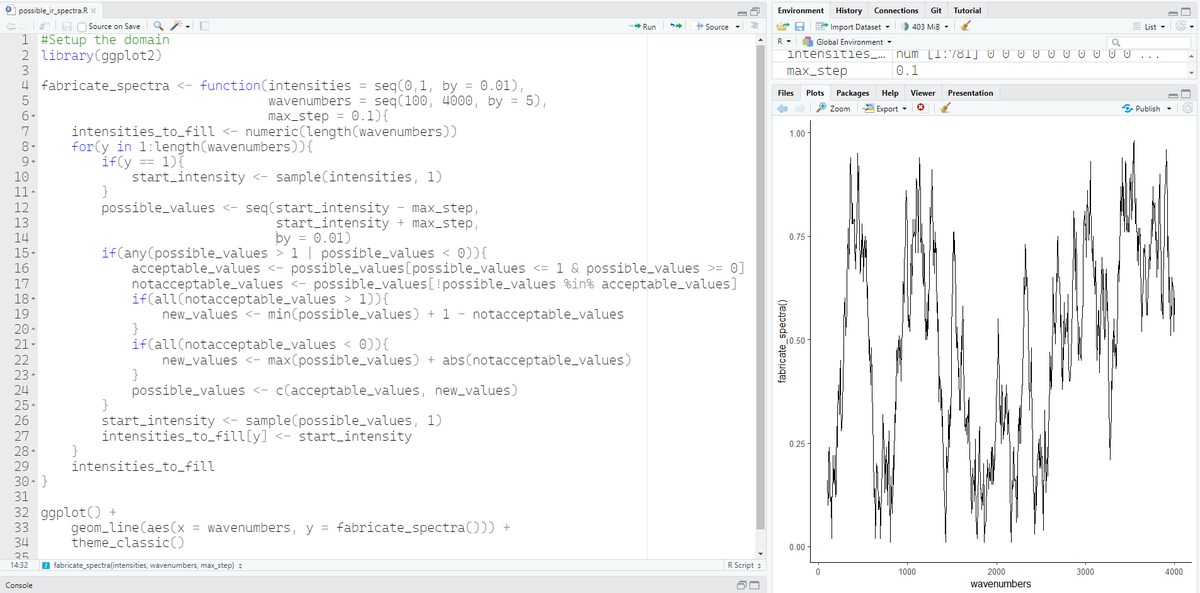This screenshot has height=593, width=1200.
Task: Open code tools magic wand
Action: 176,26
